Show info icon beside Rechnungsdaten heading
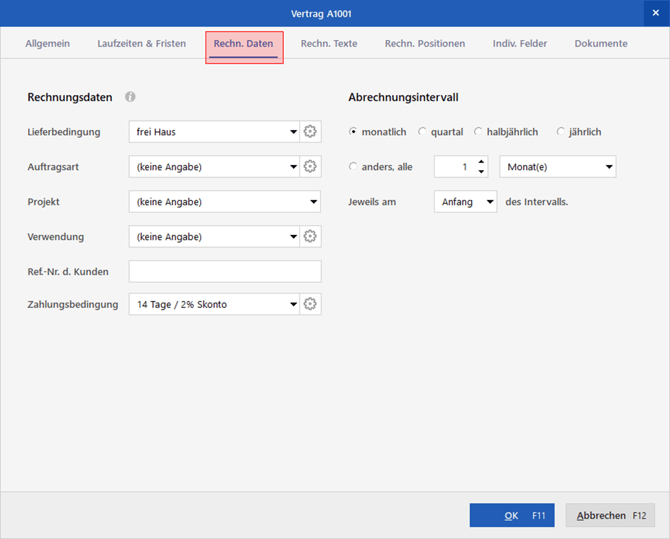The image size is (670, 539). click(x=130, y=97)
